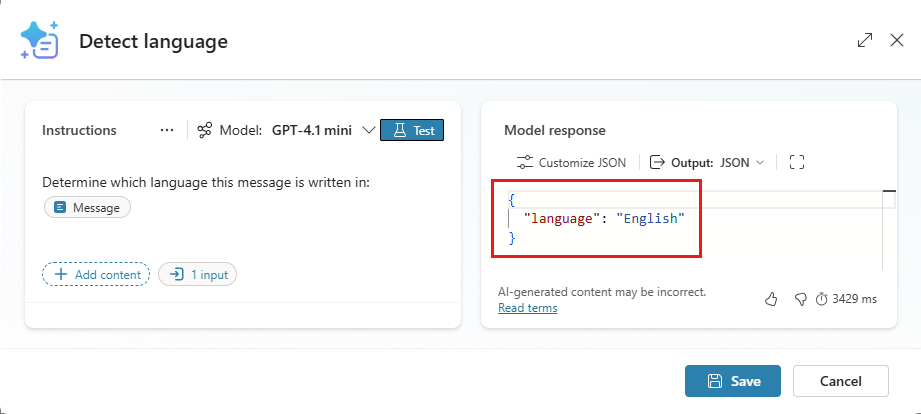Cancel the prompt editing dialog
The image size is (921, 414).
(840, 381)
